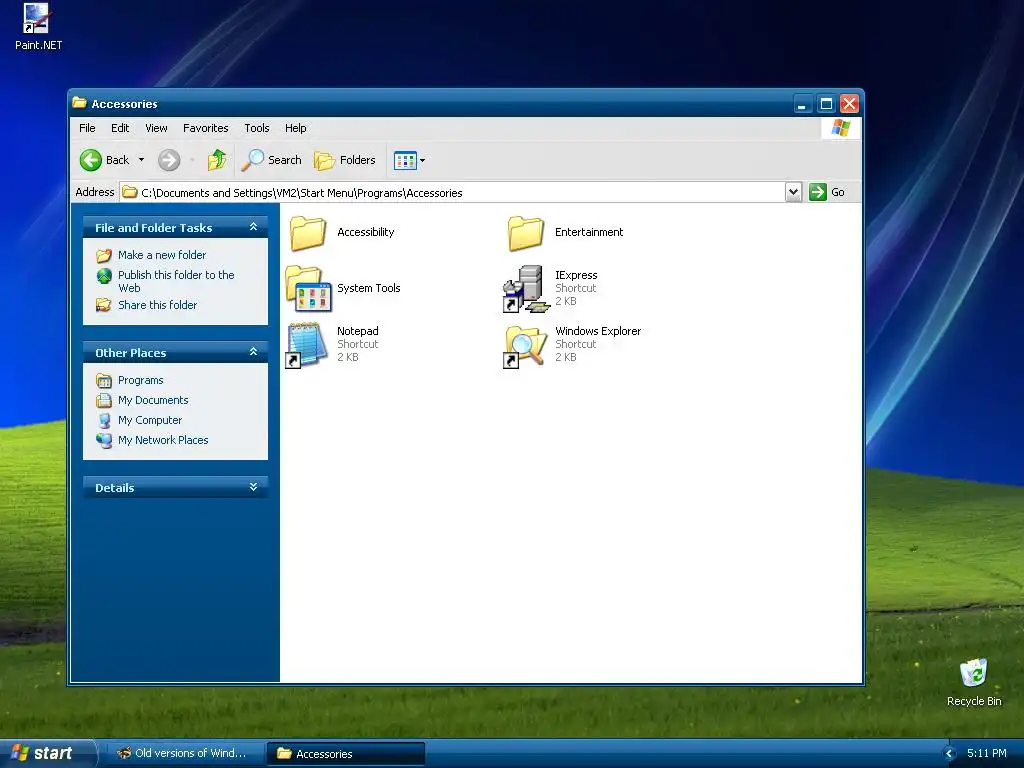The width and height of the screenshot is (1024, 768).
Task: Collapse the Other Places panel
Action: [253, 352]
